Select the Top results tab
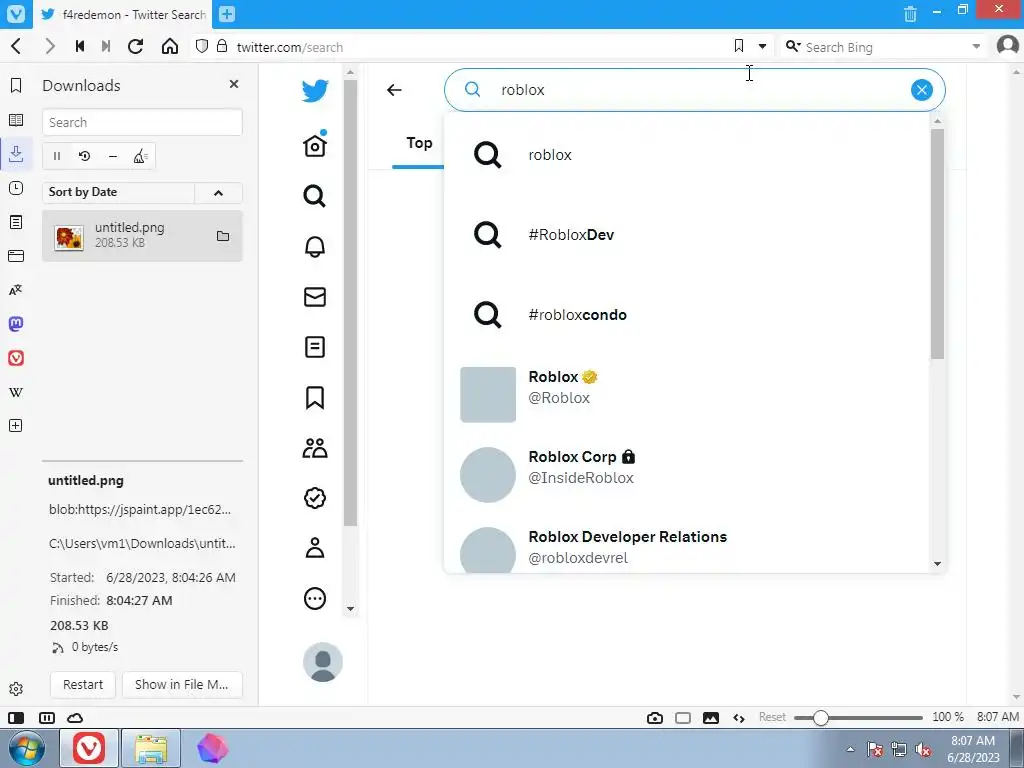This screenshot has width=1024, height=768. [419, 143]
